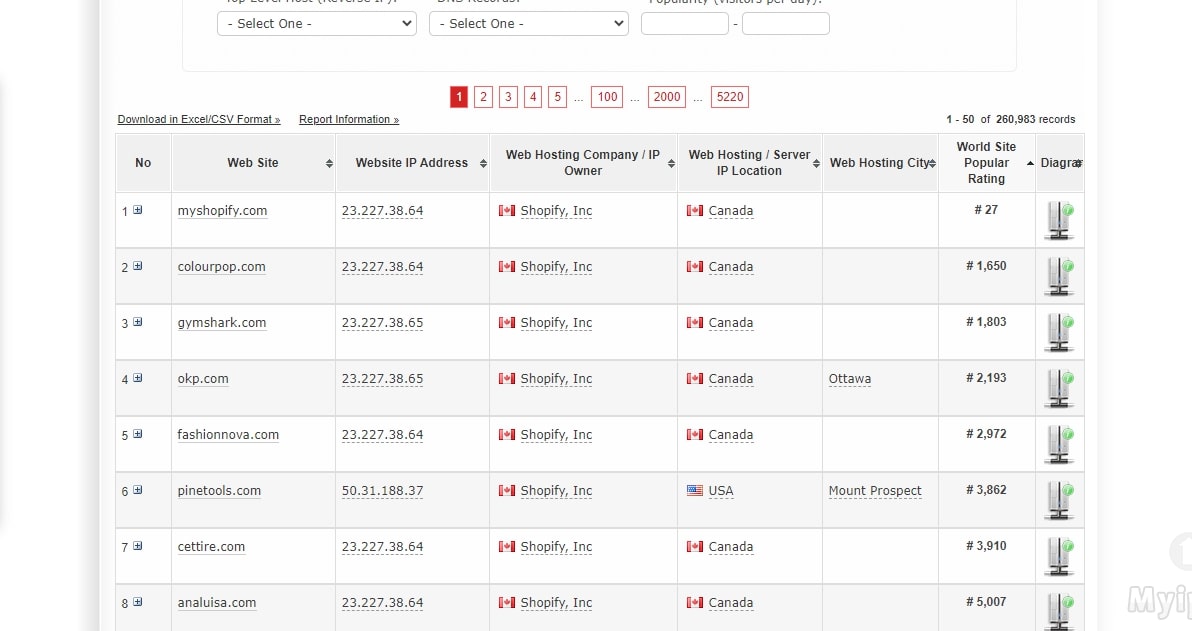
Task: Expand row 1 details with plus icon
Action: (138, 210)
